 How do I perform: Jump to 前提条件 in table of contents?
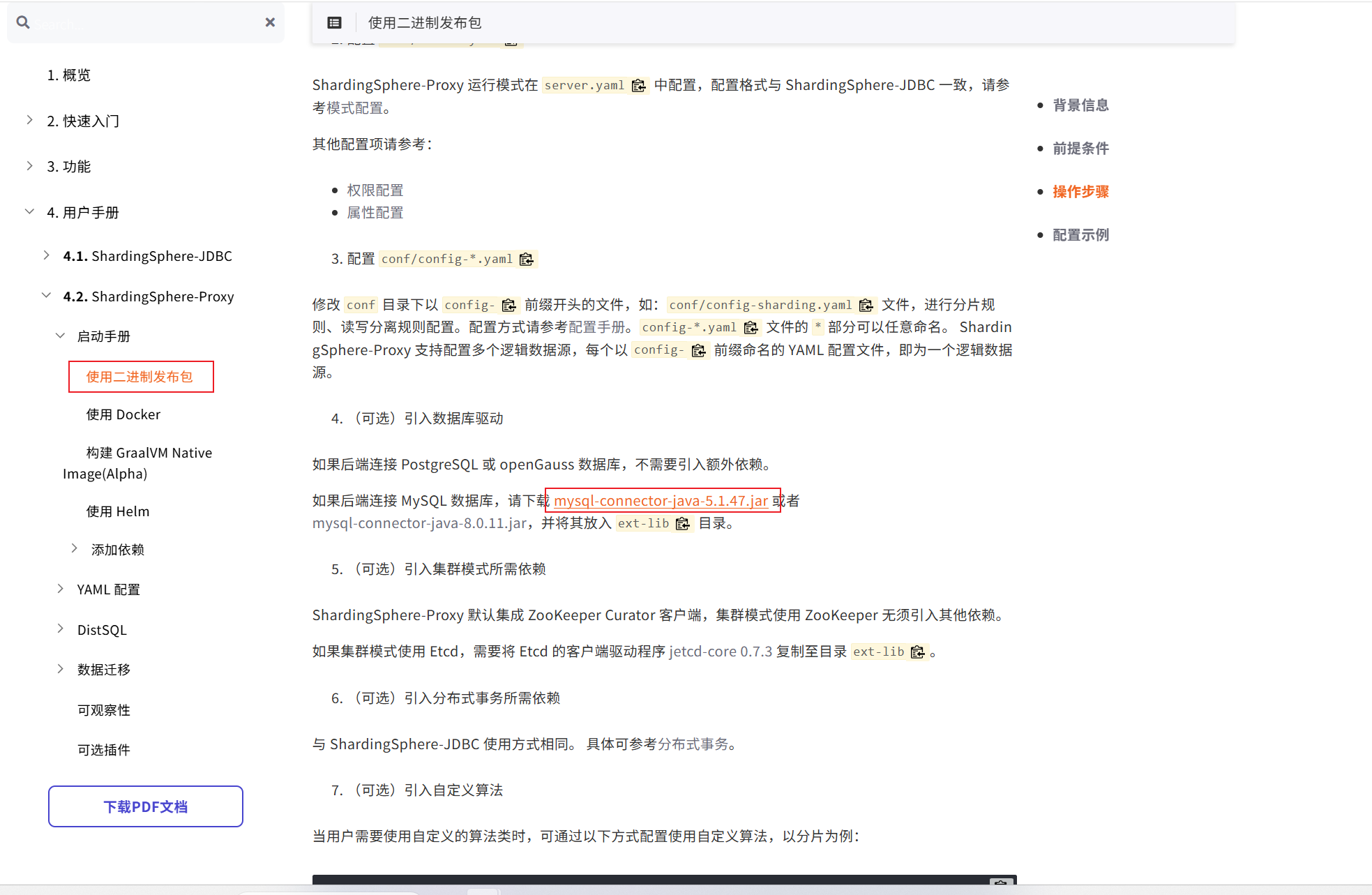(1080, 149)
